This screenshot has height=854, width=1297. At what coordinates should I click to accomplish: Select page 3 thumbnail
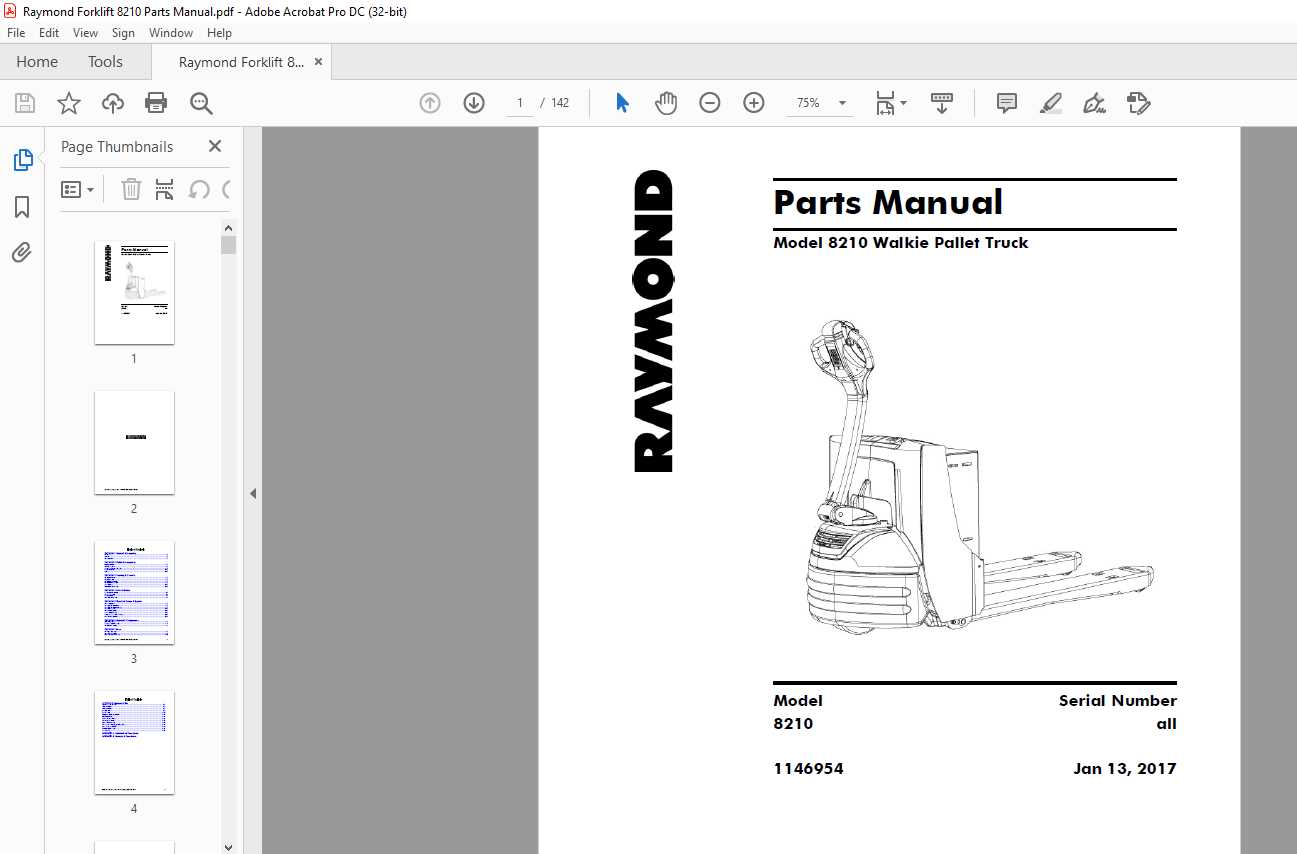coord(134,592)
